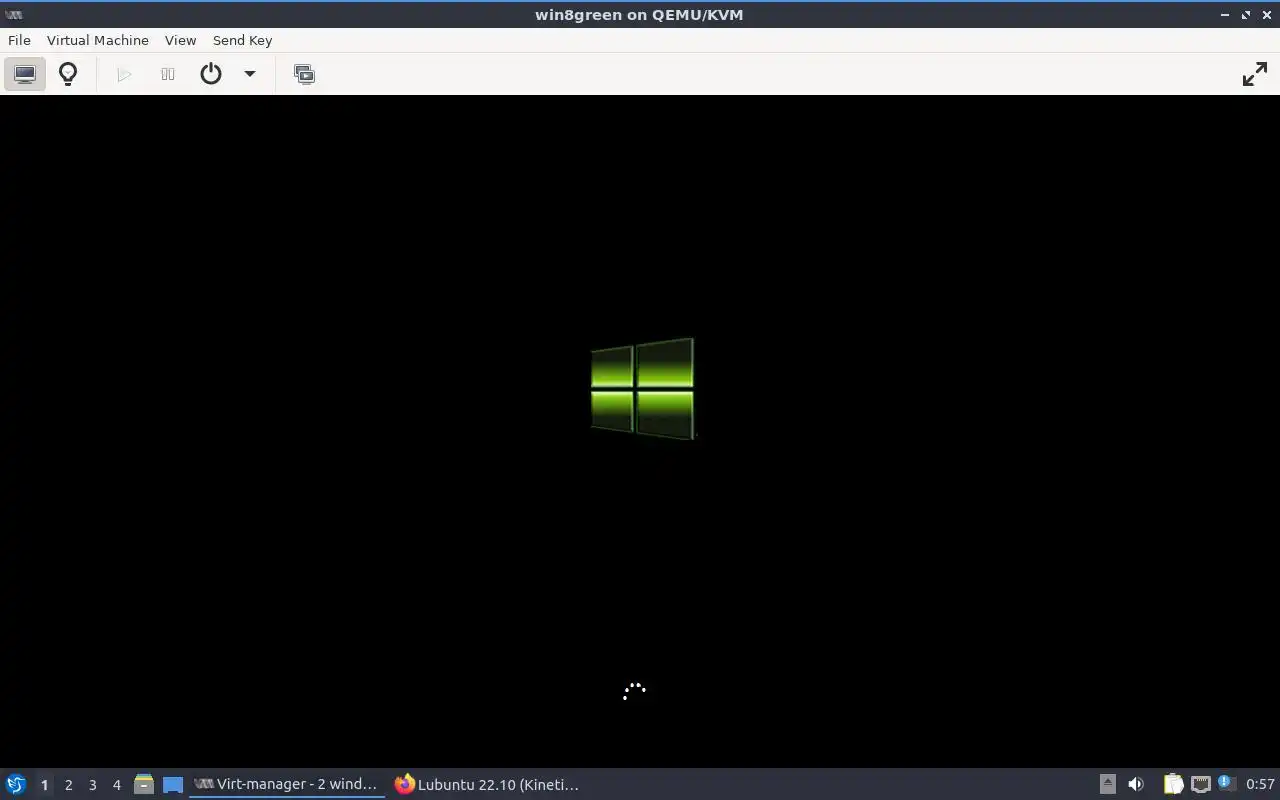Screen dimensions: 1280x800
Task: Open the volume control speaker icon
Action: pyautogui.click(x=1136, y=784)
